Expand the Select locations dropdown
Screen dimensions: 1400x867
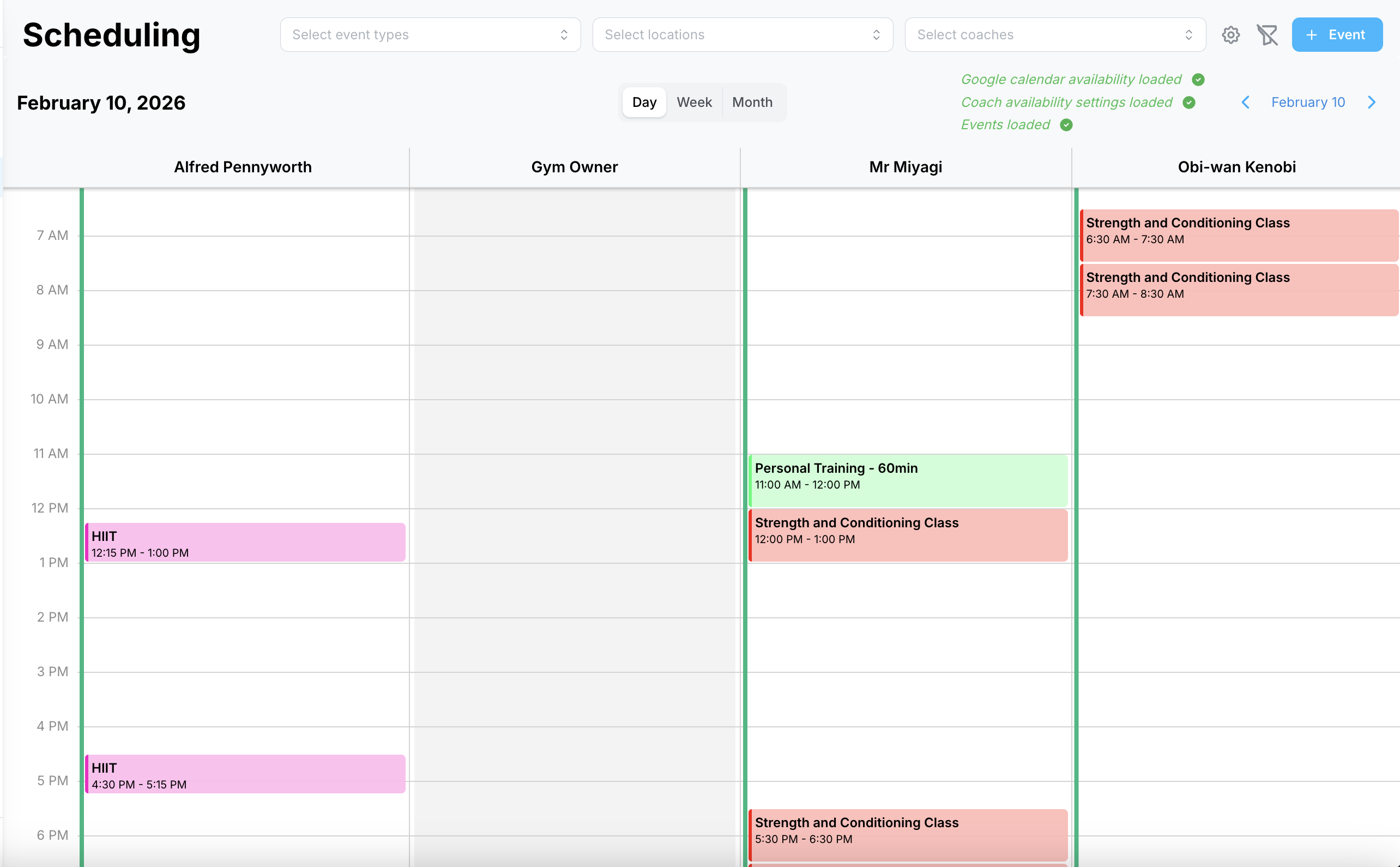(743, 35)
